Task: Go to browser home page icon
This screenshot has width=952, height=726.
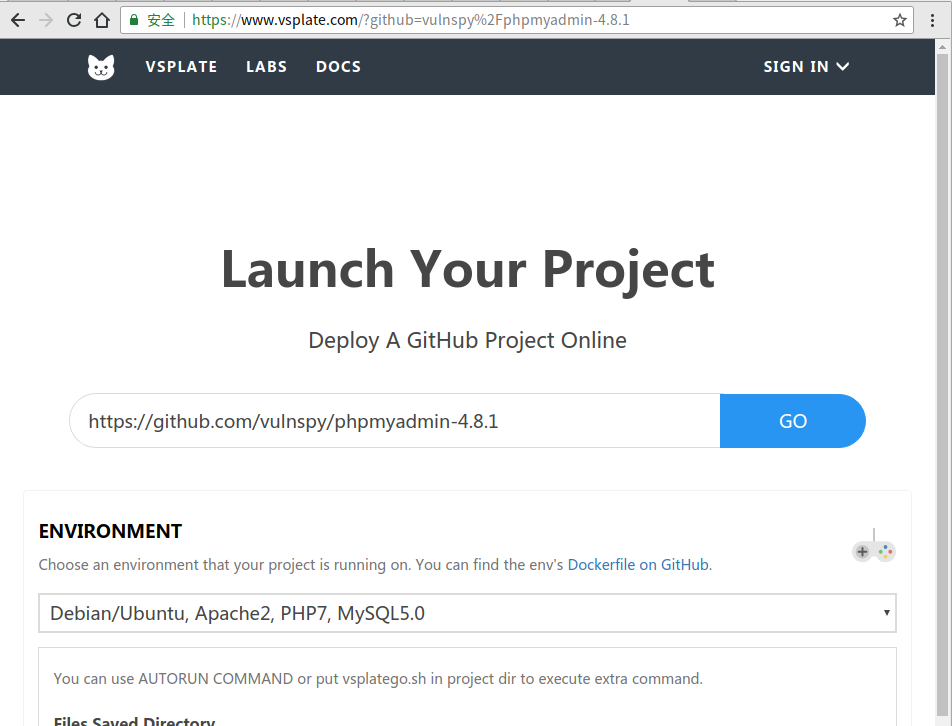Action: tap(102, 20)
